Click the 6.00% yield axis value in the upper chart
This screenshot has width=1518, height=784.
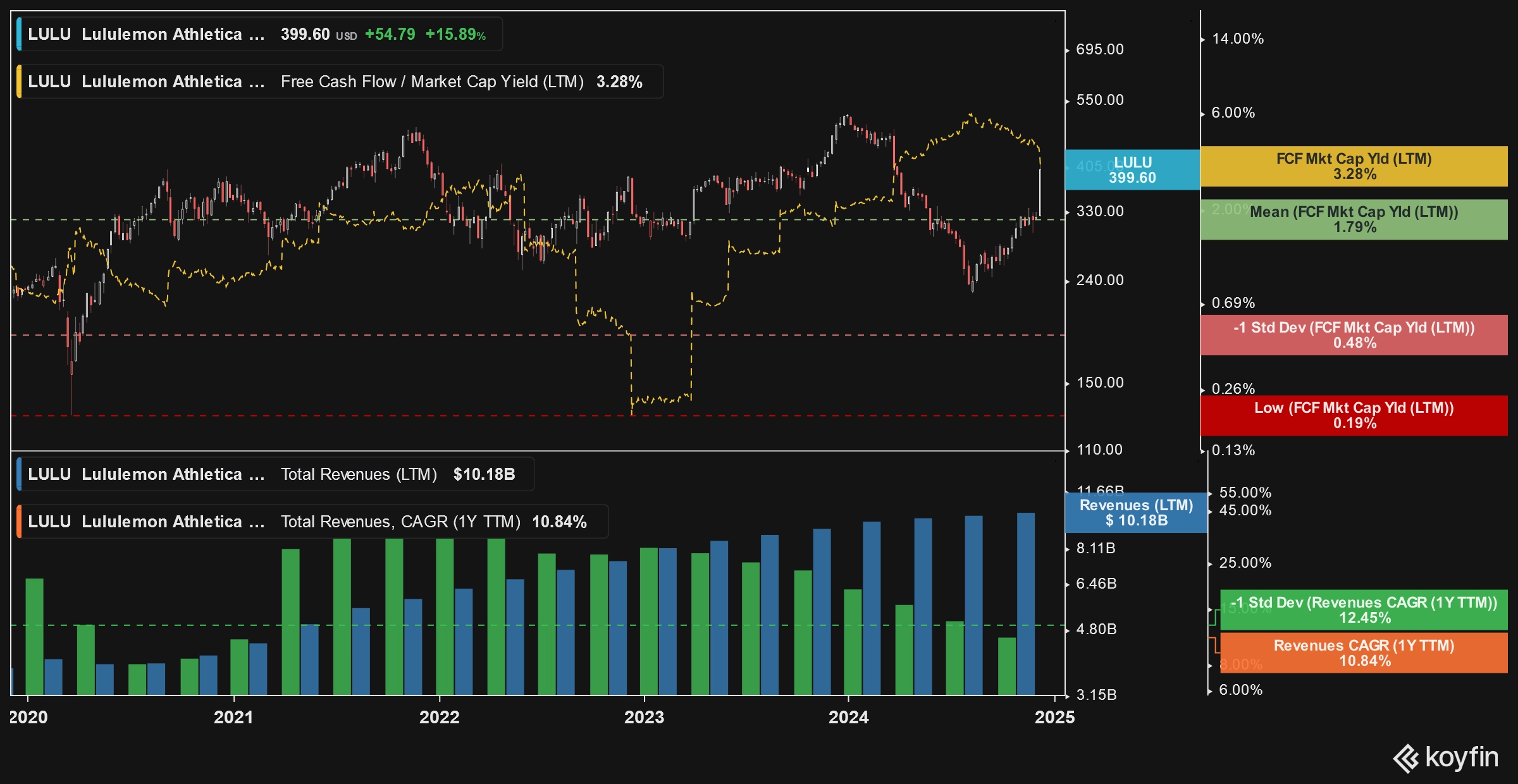pos(1233,113)
